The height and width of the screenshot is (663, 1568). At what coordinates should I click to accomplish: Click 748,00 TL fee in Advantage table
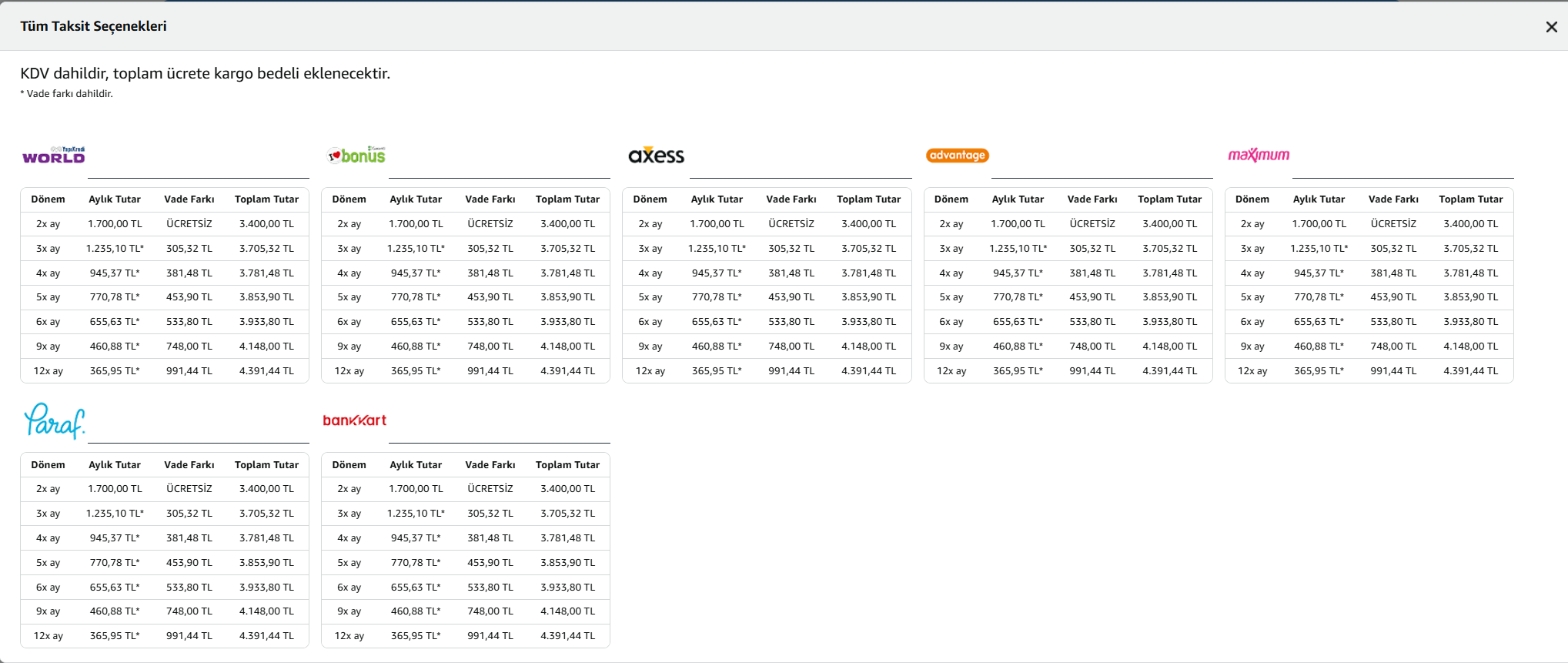click(x=1092, y=347)
